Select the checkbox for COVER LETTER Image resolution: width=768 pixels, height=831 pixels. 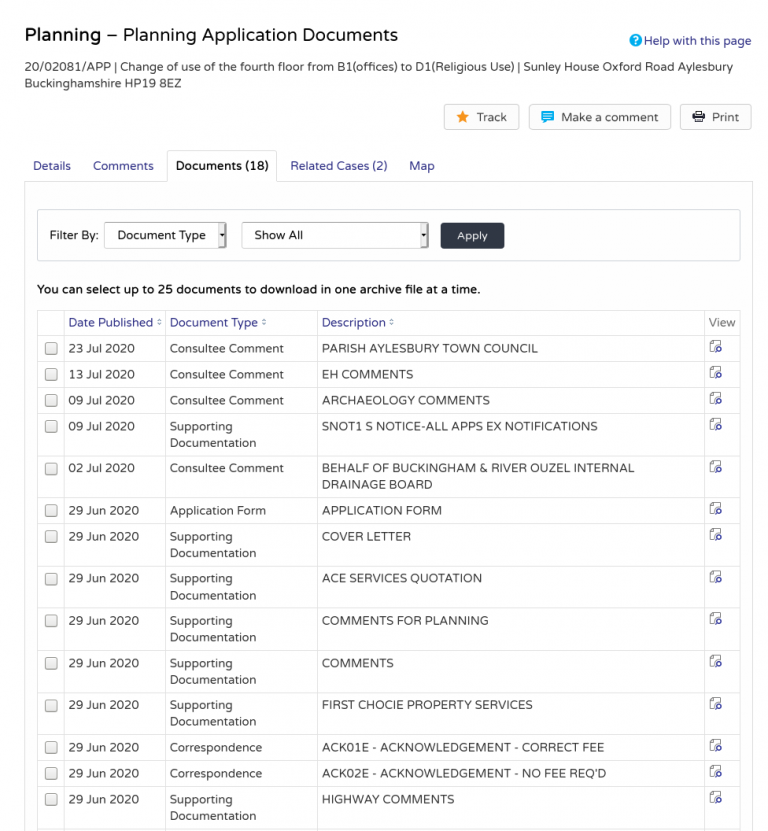51,537
